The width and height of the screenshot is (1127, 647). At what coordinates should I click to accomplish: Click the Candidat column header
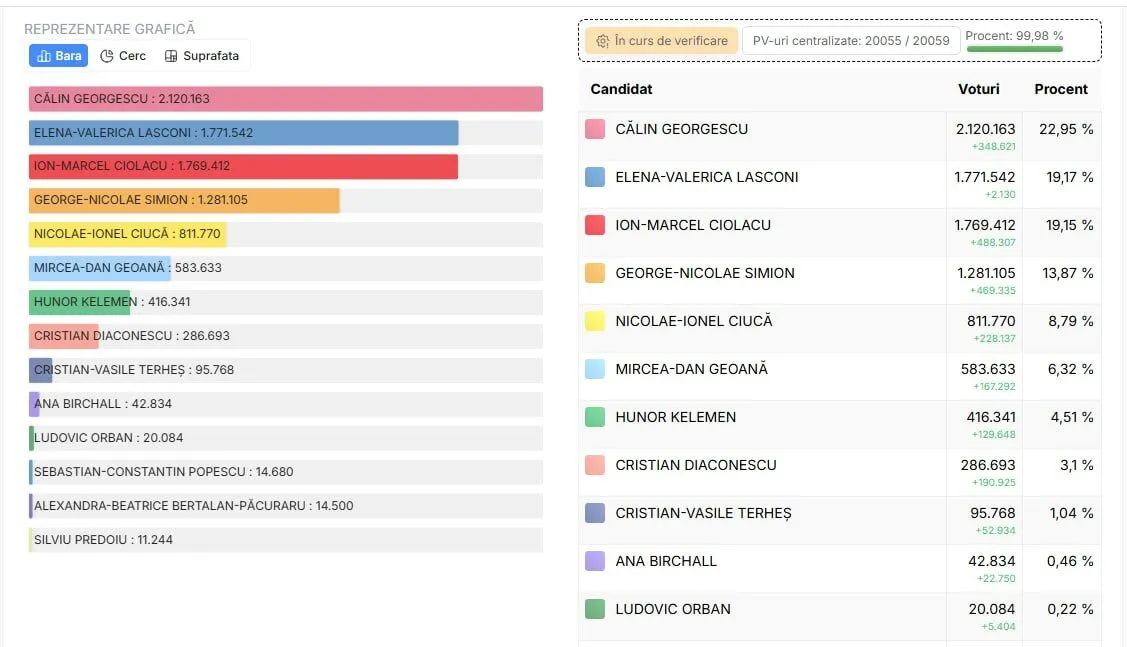point(621,89)
